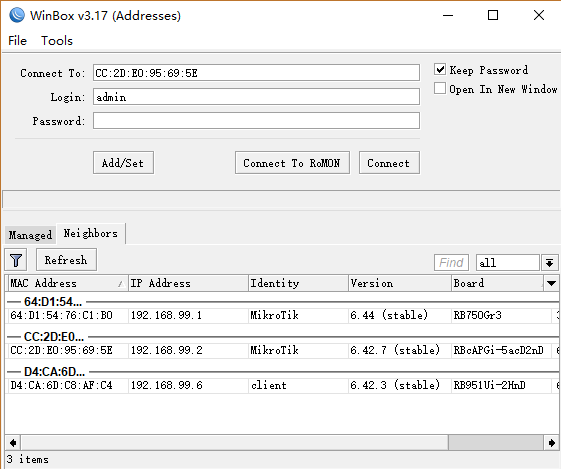Click the right scroll arrow icon
Image resolution: width=561 pixels, height=469 pixels.
(551, 443)
